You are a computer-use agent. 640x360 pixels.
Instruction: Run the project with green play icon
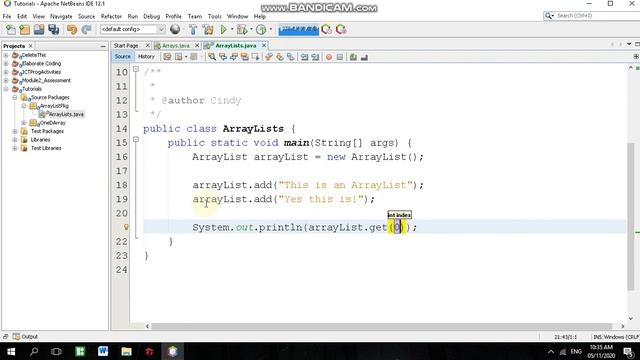click(x=223, y=29)
